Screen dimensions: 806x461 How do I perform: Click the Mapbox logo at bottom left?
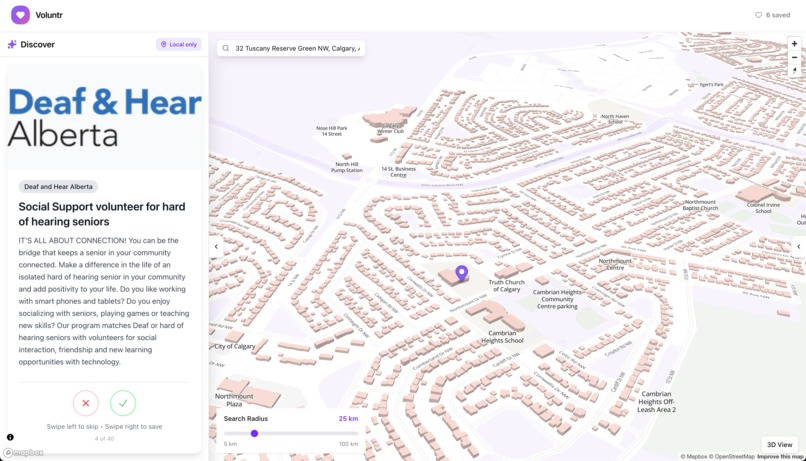[23, 453]
